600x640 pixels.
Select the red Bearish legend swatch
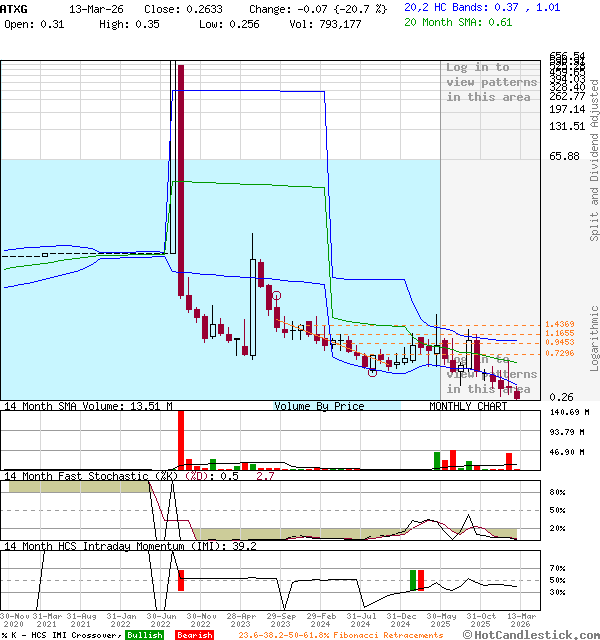(193, 635)
